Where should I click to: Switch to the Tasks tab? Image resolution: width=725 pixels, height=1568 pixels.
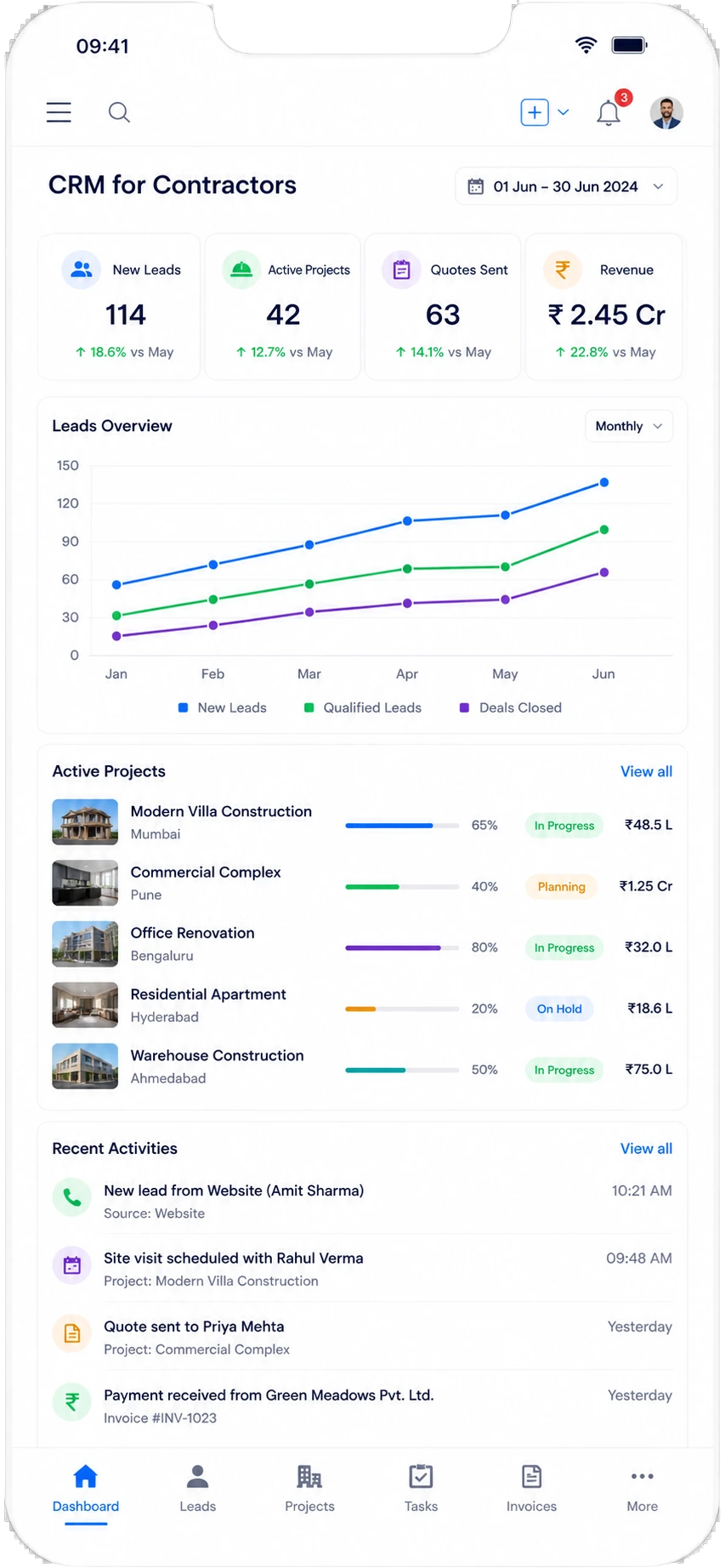[421, 1490]
